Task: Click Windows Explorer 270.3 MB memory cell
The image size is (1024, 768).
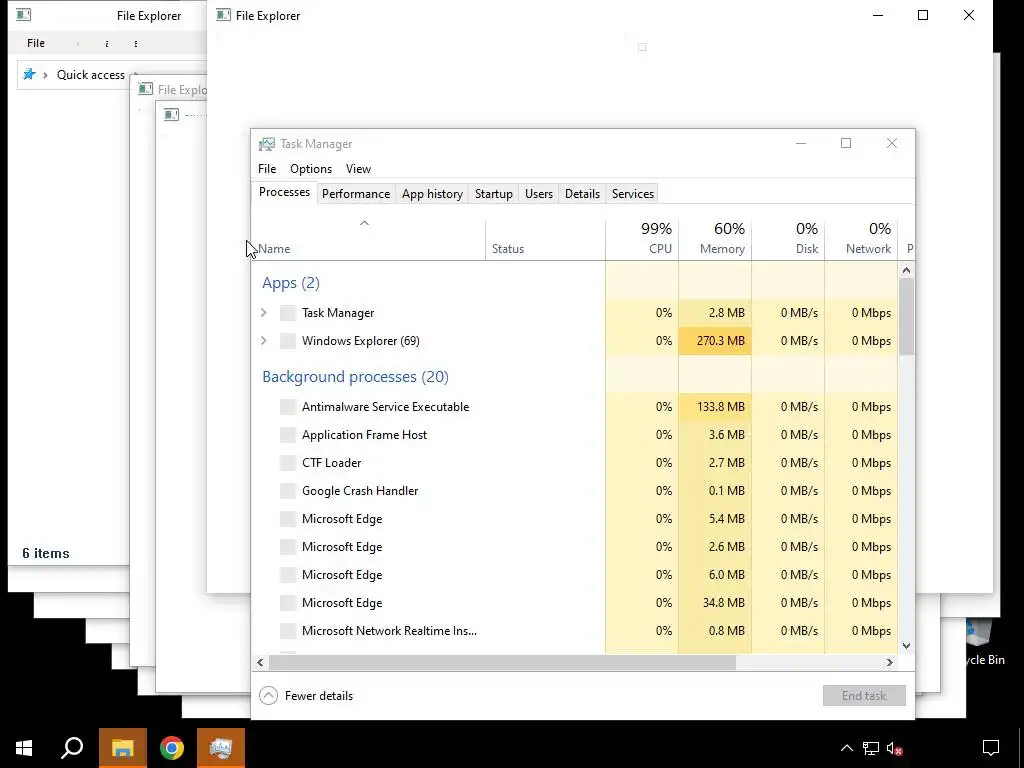Action: (715, 341)
